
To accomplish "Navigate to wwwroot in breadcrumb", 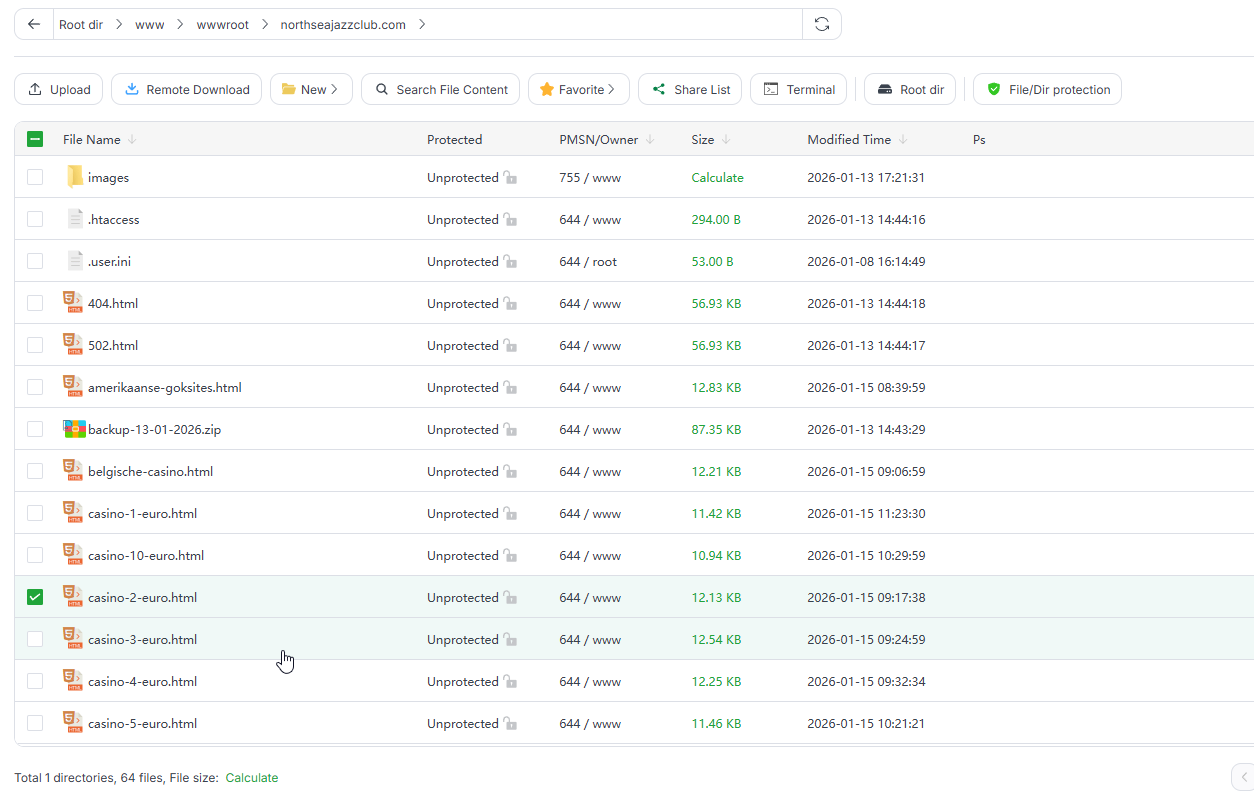I will pyautogui.click(x=222, y=25).
